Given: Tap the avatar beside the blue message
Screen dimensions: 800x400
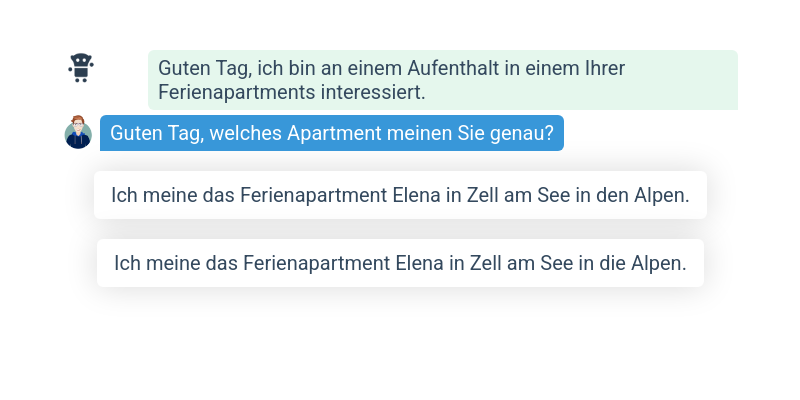Looking at the screenshot, I should (78, 132).
